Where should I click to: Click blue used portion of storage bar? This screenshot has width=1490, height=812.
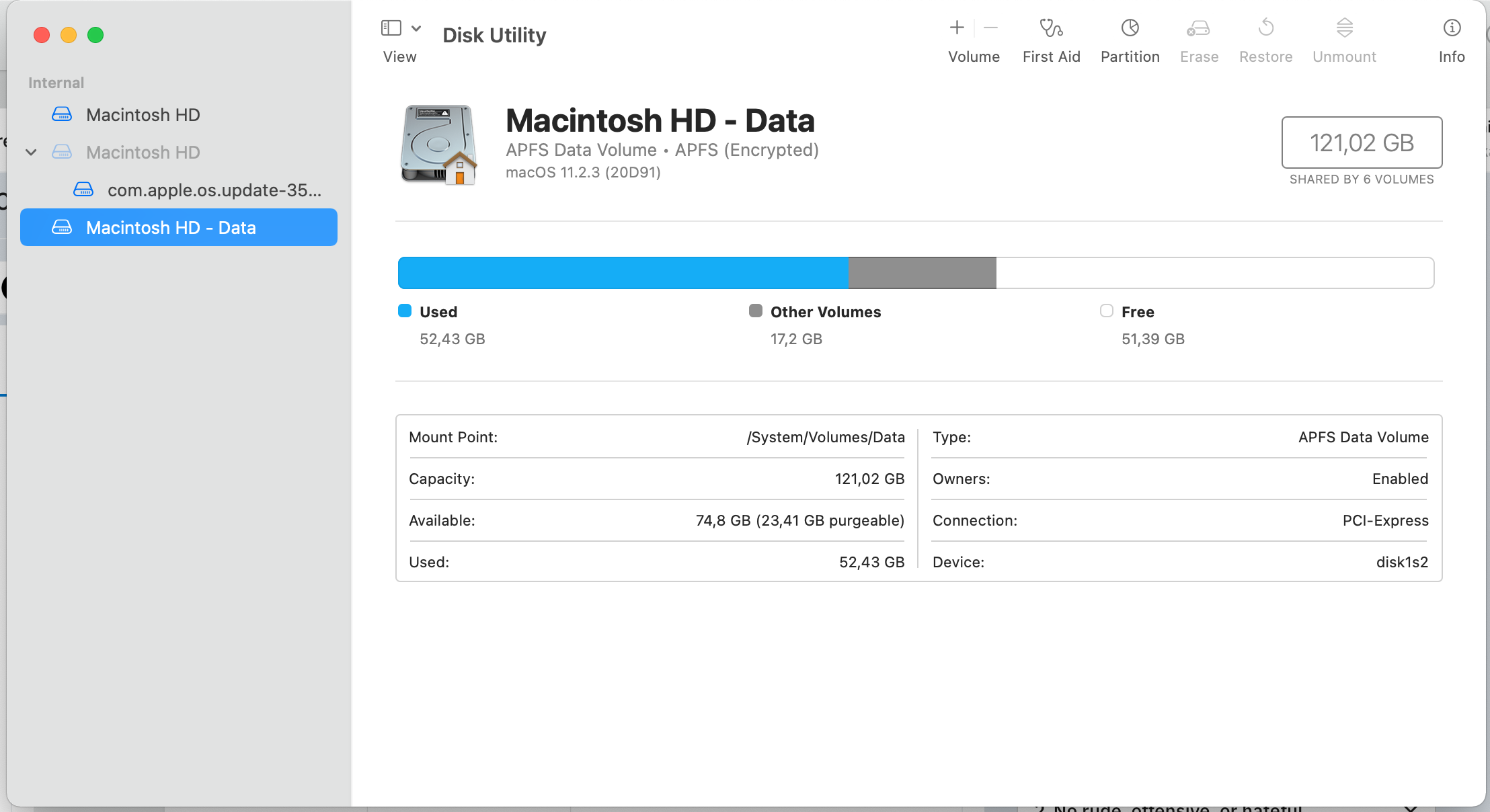click(x=622, y=273)
